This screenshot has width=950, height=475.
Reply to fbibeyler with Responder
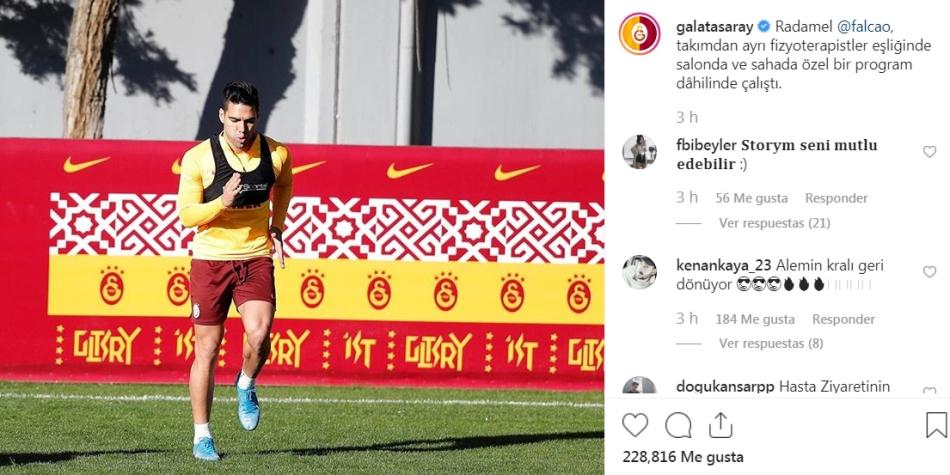836,198
